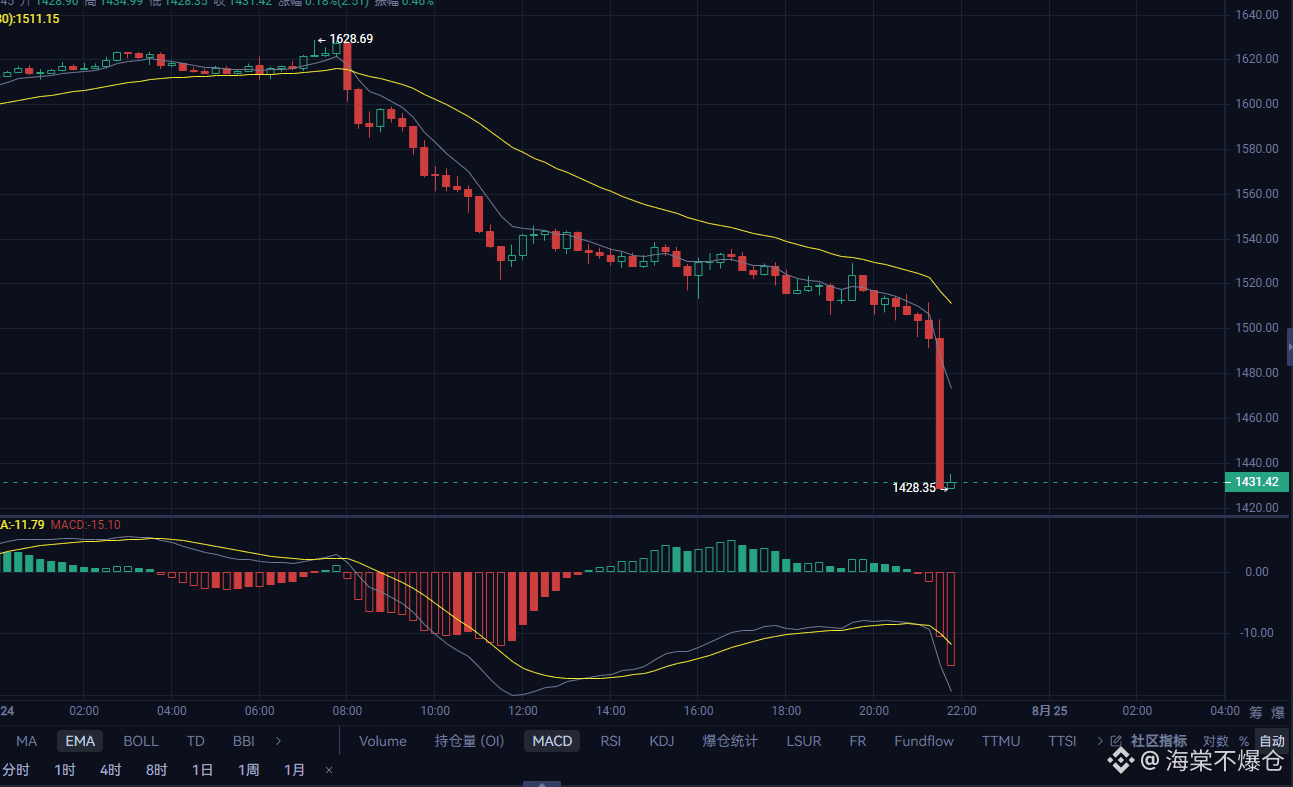Select the Fundflow indicator
Image resolution: width=1293 pixels, height=787 pixels.
tap(924, 741)
